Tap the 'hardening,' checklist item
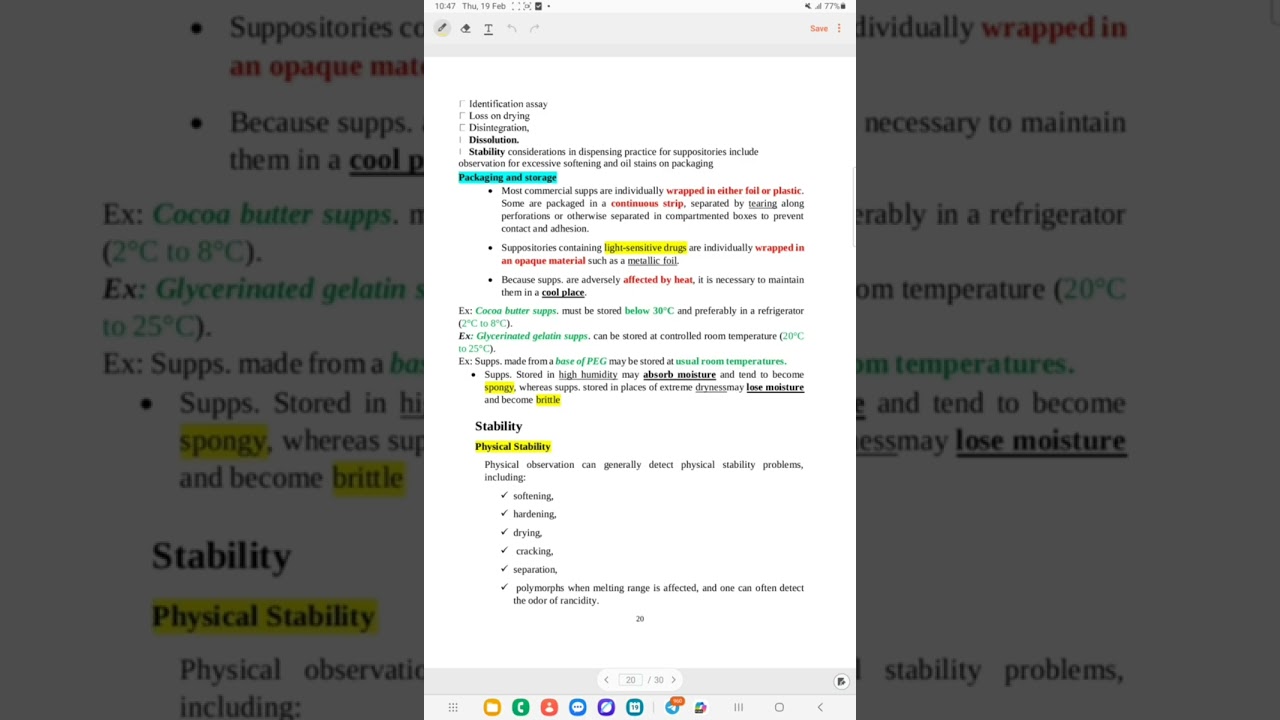Screen dimensions: 1280x720 click(534, 514)
